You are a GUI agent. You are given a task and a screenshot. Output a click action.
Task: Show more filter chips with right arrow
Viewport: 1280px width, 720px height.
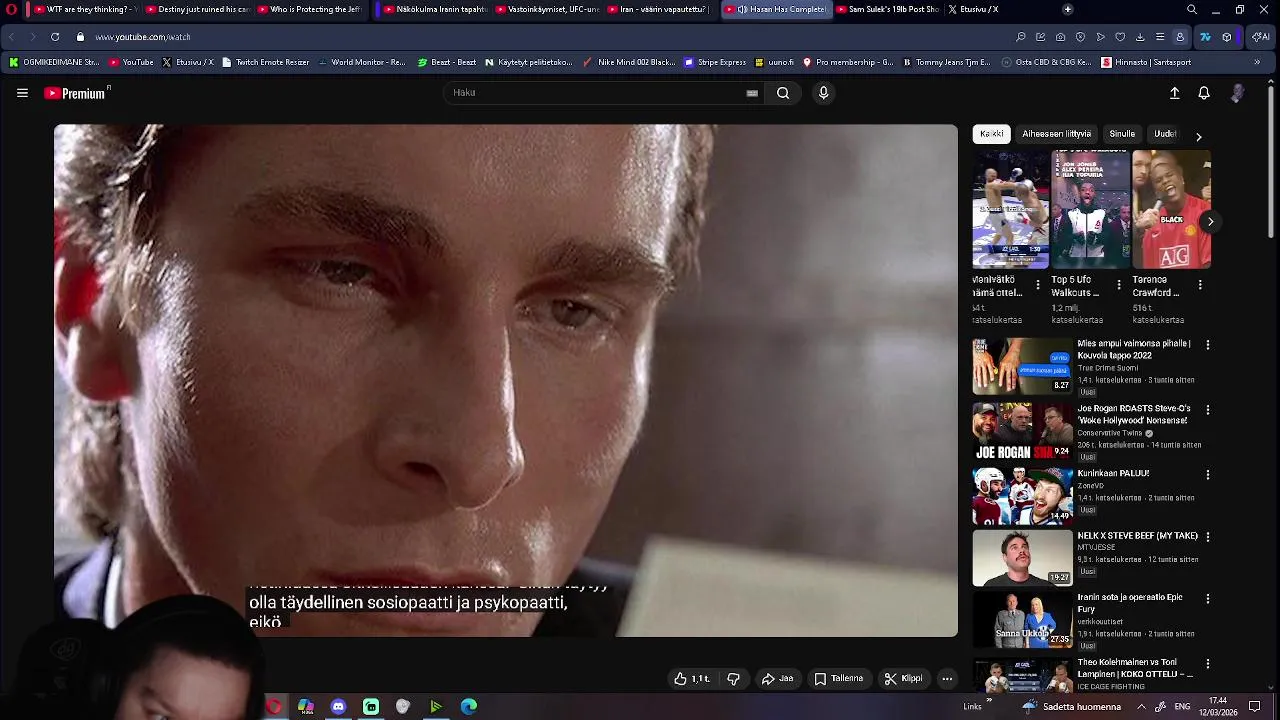tap(1198, 135)
